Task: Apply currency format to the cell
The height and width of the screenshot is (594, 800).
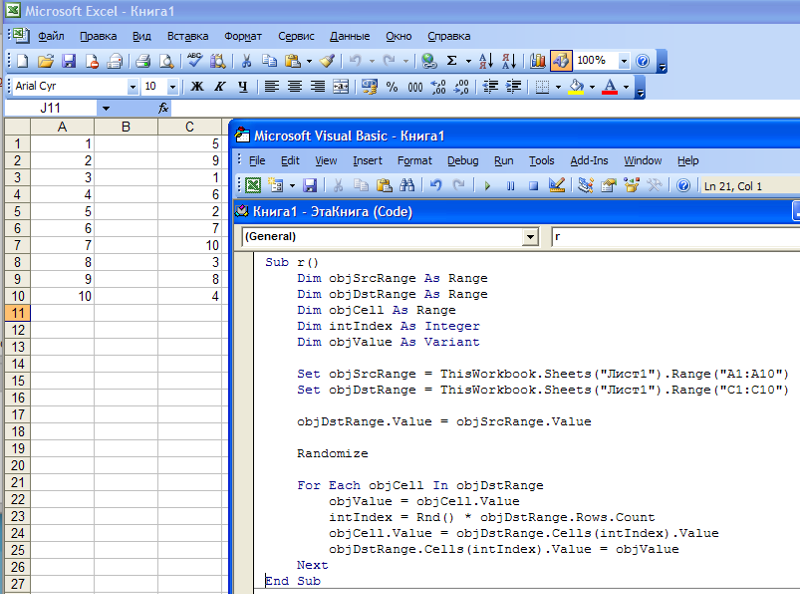Action: click(369, 87)
